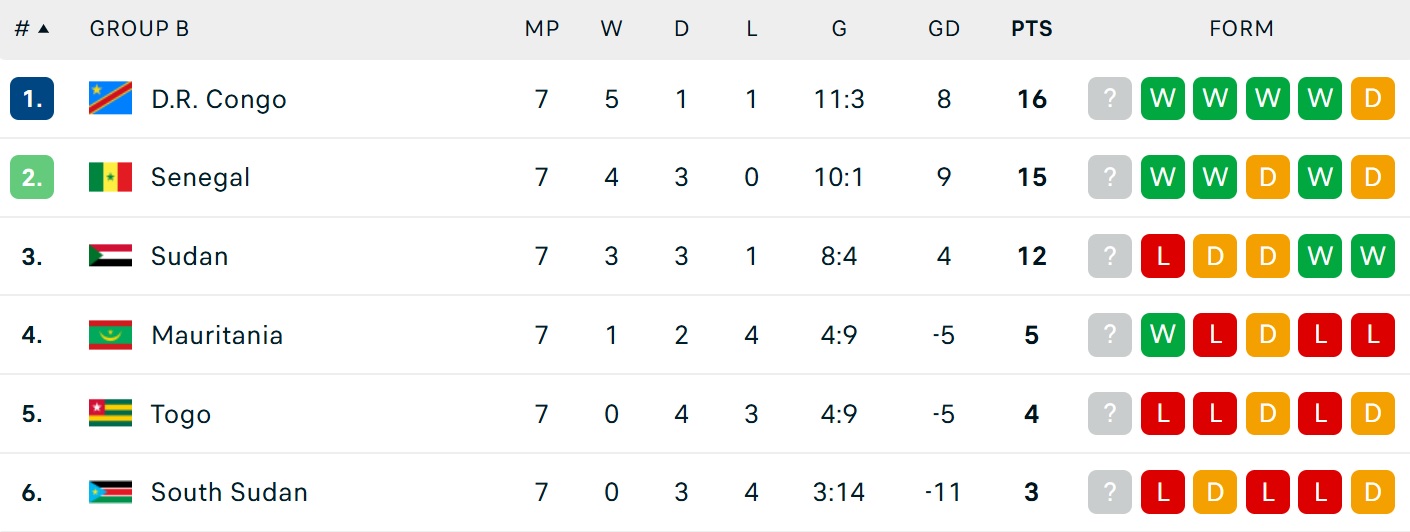
Task: Click D.R. Congo's upcoming match question mark
Action: pyautogui.click(x=1109, y=99)
